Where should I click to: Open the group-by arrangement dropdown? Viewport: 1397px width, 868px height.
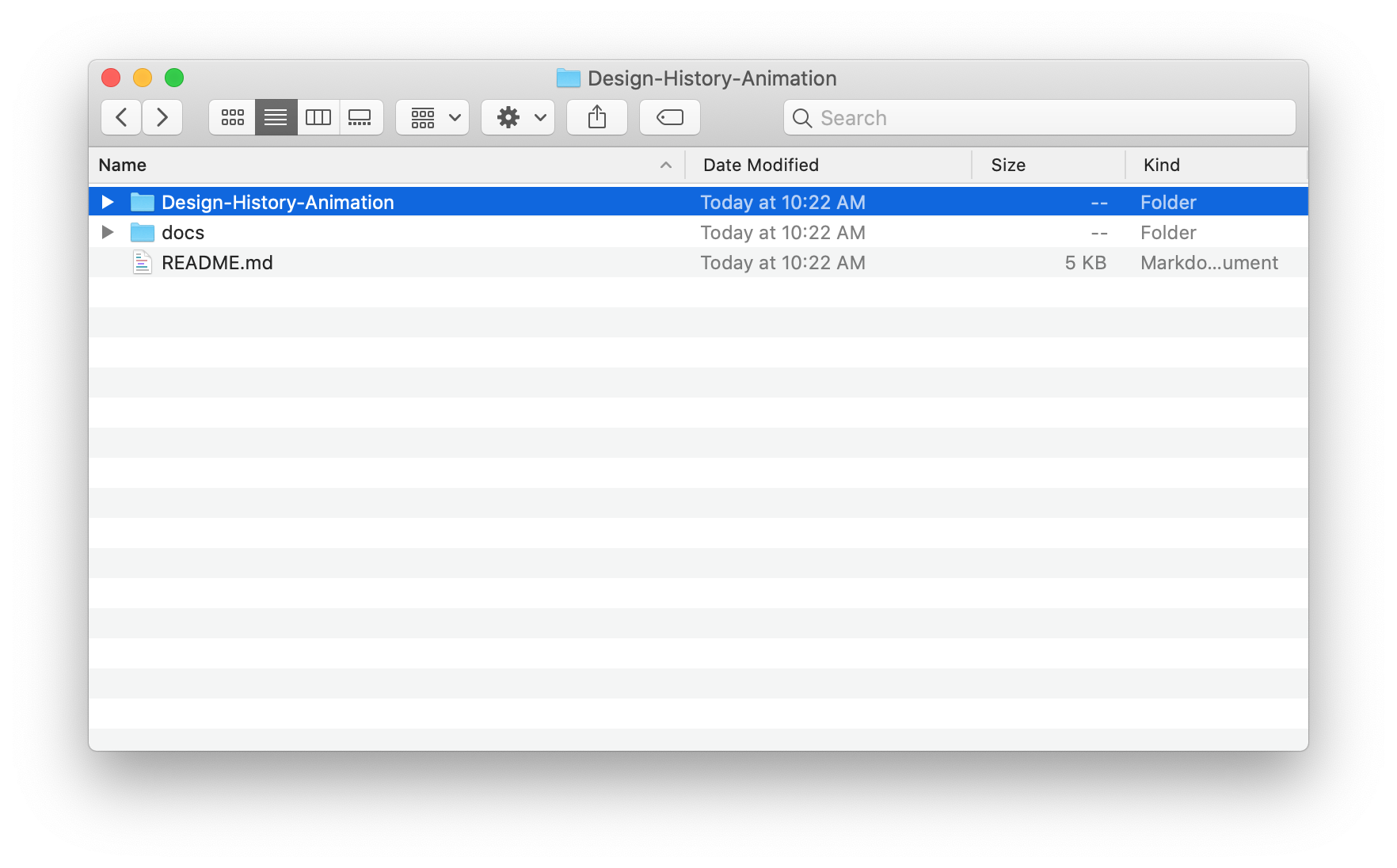432,117
